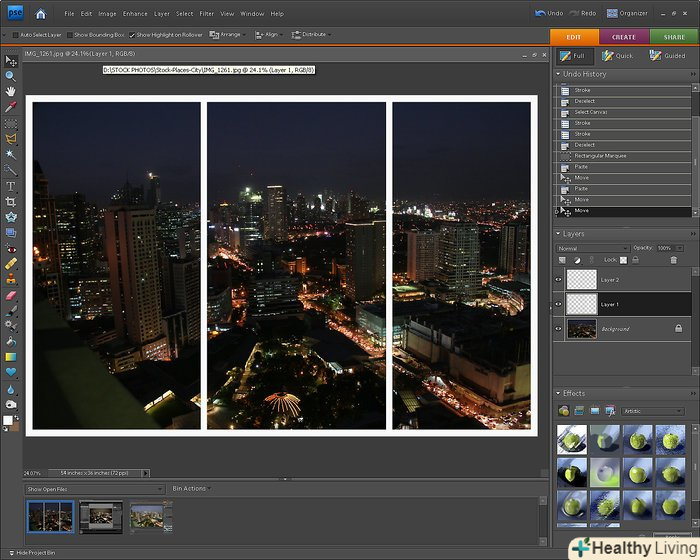The image size is (700, 560).
Task: Expand the Artistic effects category dropdown
Action: [x=651, y=411]
